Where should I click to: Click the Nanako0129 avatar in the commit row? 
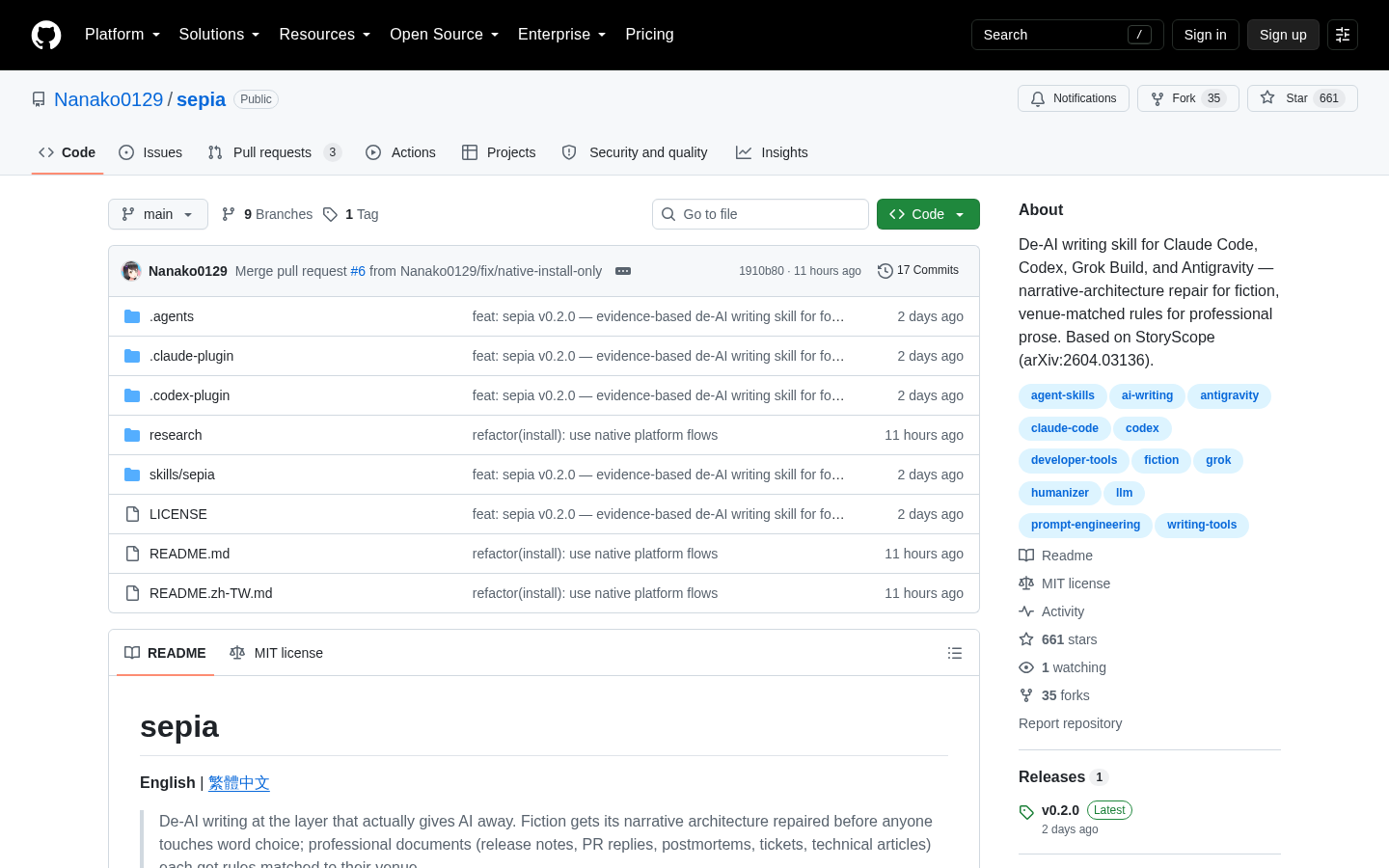(x=131, y=271)
